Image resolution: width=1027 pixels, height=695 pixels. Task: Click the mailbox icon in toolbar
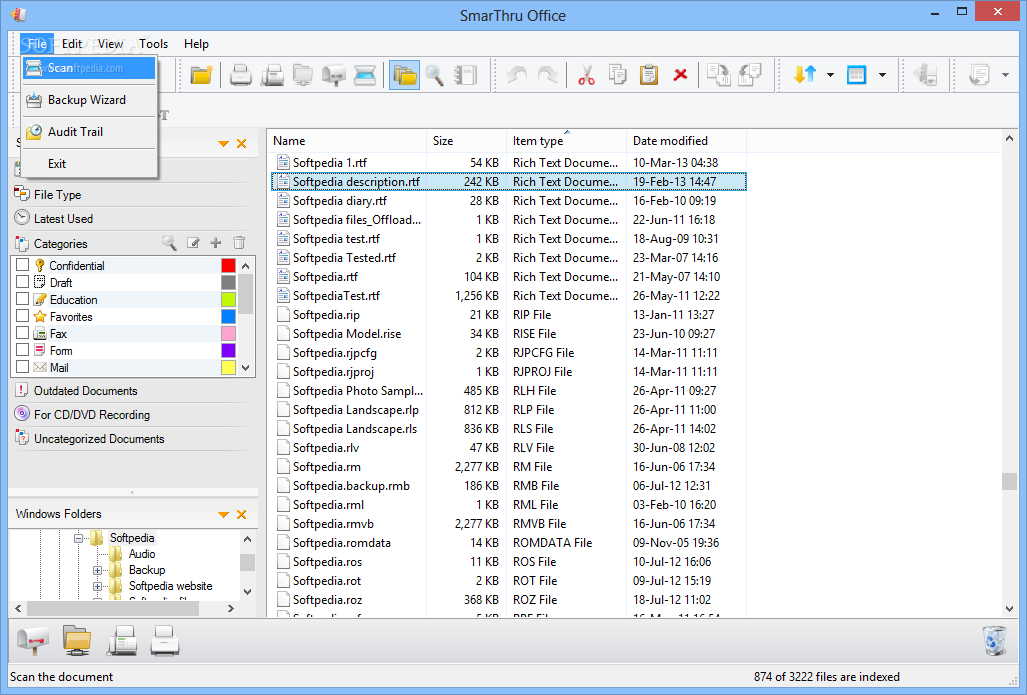tap(334, 75)
